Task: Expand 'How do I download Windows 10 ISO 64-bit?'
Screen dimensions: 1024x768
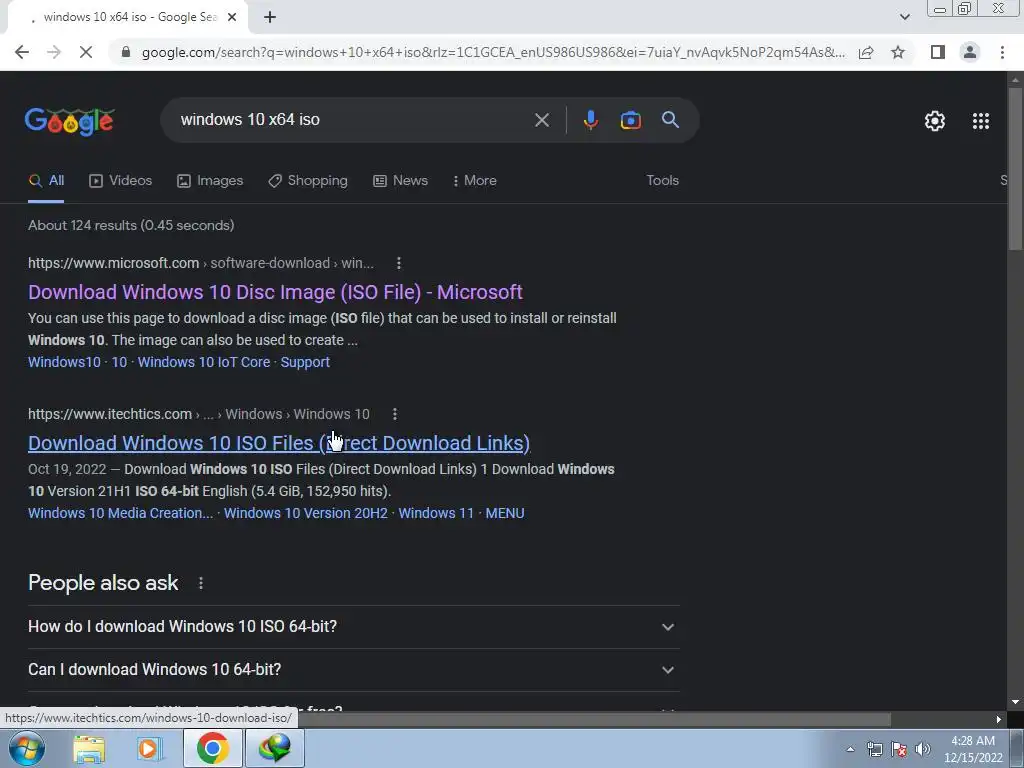Action: pos(353,627)
